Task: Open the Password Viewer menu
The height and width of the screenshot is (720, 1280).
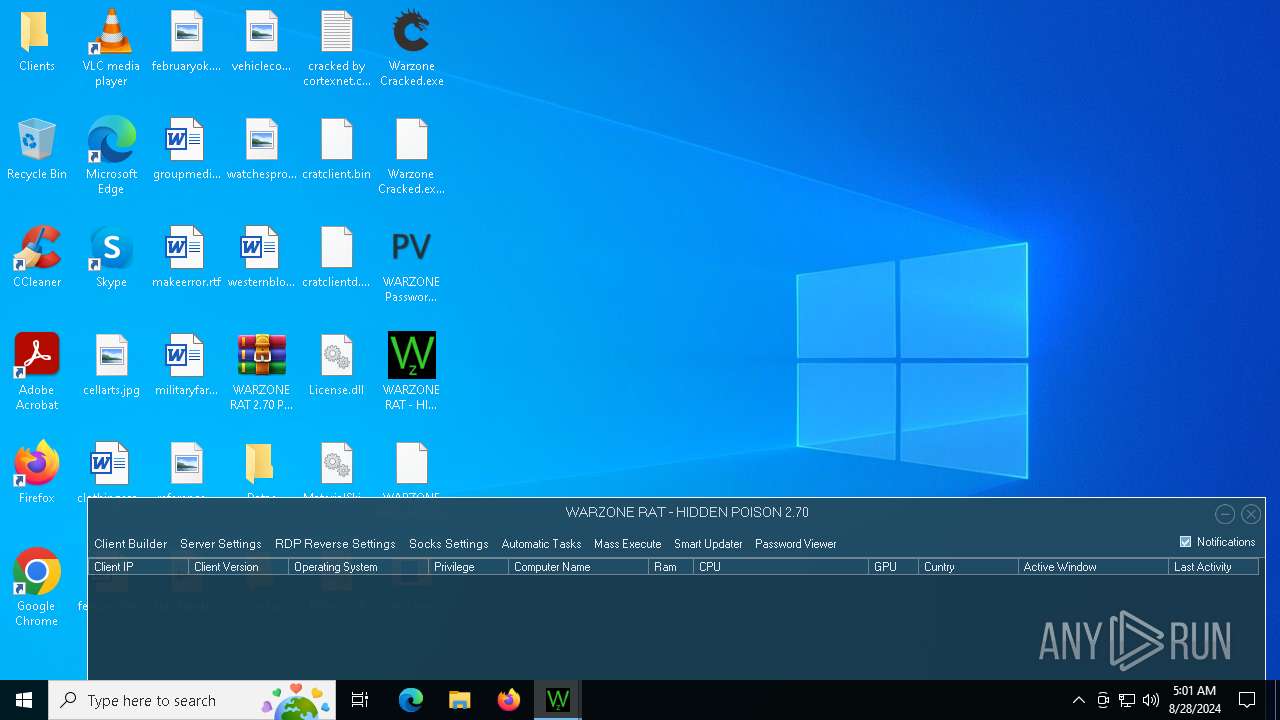Action: point(795,544)
